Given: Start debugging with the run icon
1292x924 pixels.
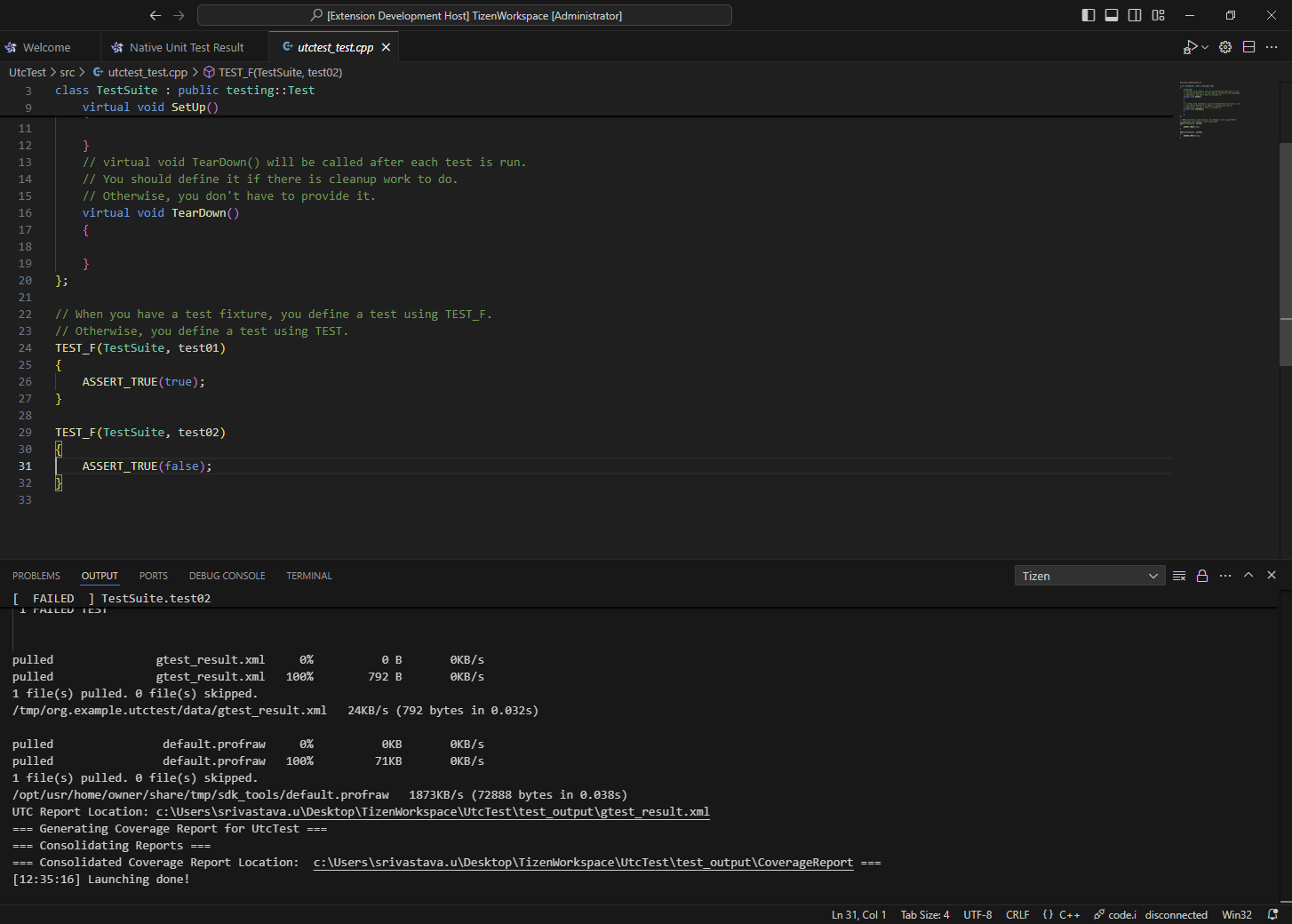Looking at the screenshot, I should [1188, 47].
